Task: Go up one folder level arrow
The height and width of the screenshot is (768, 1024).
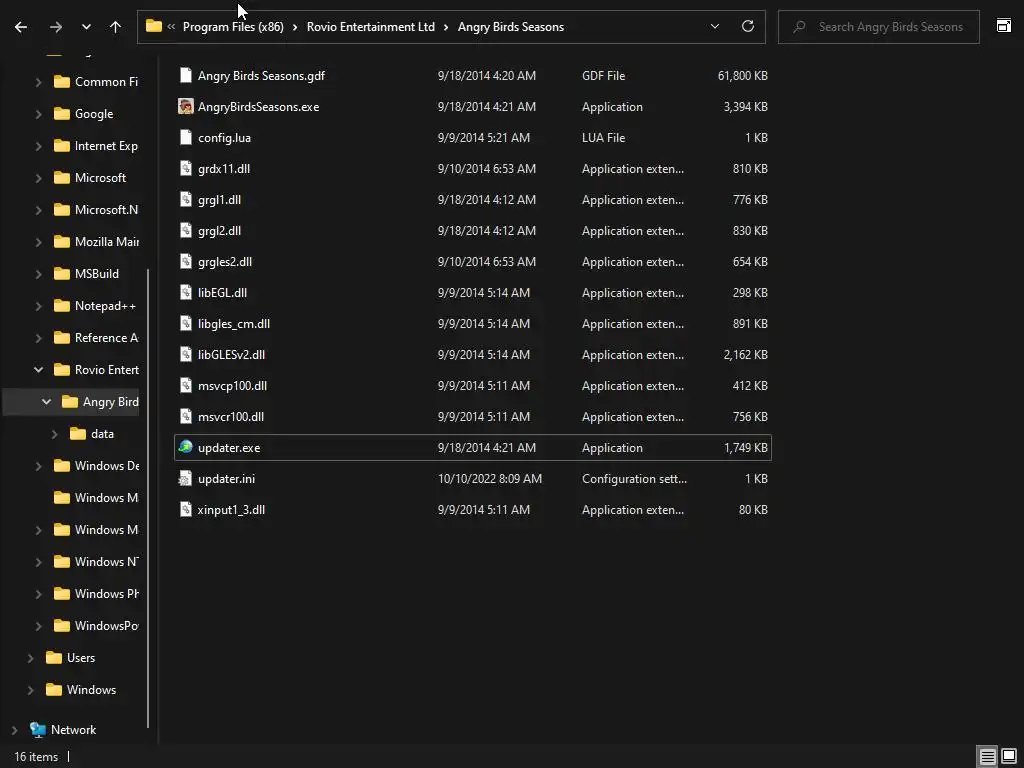Action: click(x=116, y=27)
